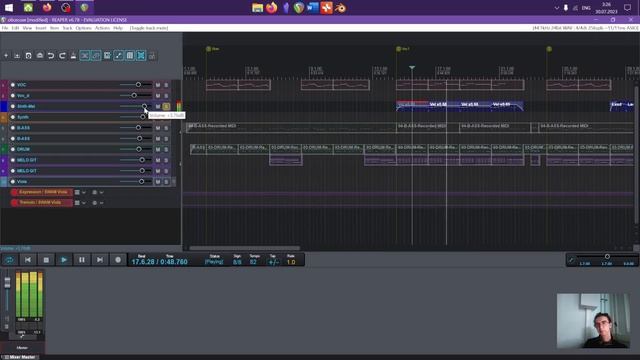Viewport: 640px width, 360px height.
Task: Toggle the locking toolbar icon
Action: tap(152, 56)
